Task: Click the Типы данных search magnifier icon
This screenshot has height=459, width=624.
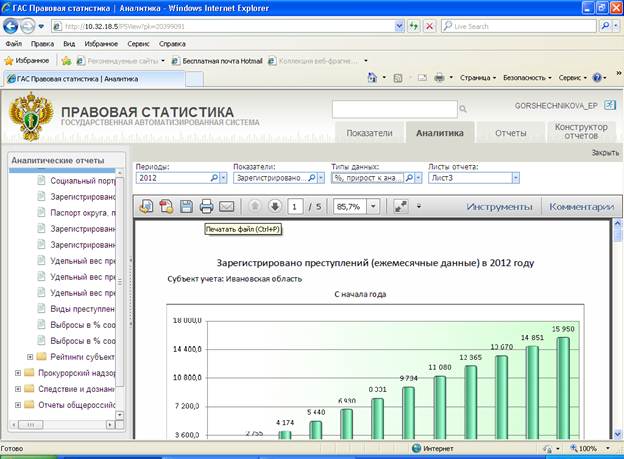Action: [409, 178]
